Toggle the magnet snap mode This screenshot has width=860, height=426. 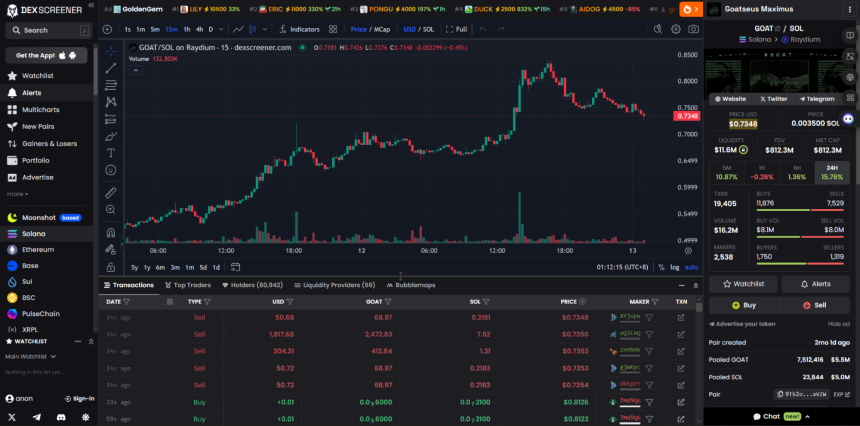[x=111, y=232]
